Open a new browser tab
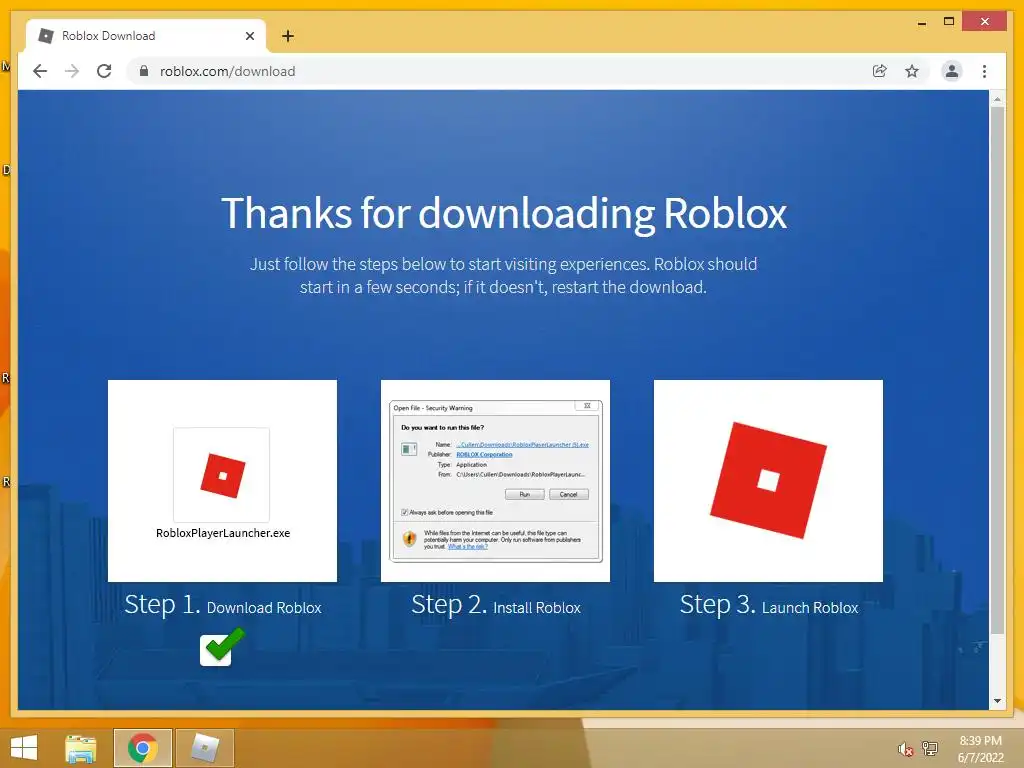 coord(288,36)
